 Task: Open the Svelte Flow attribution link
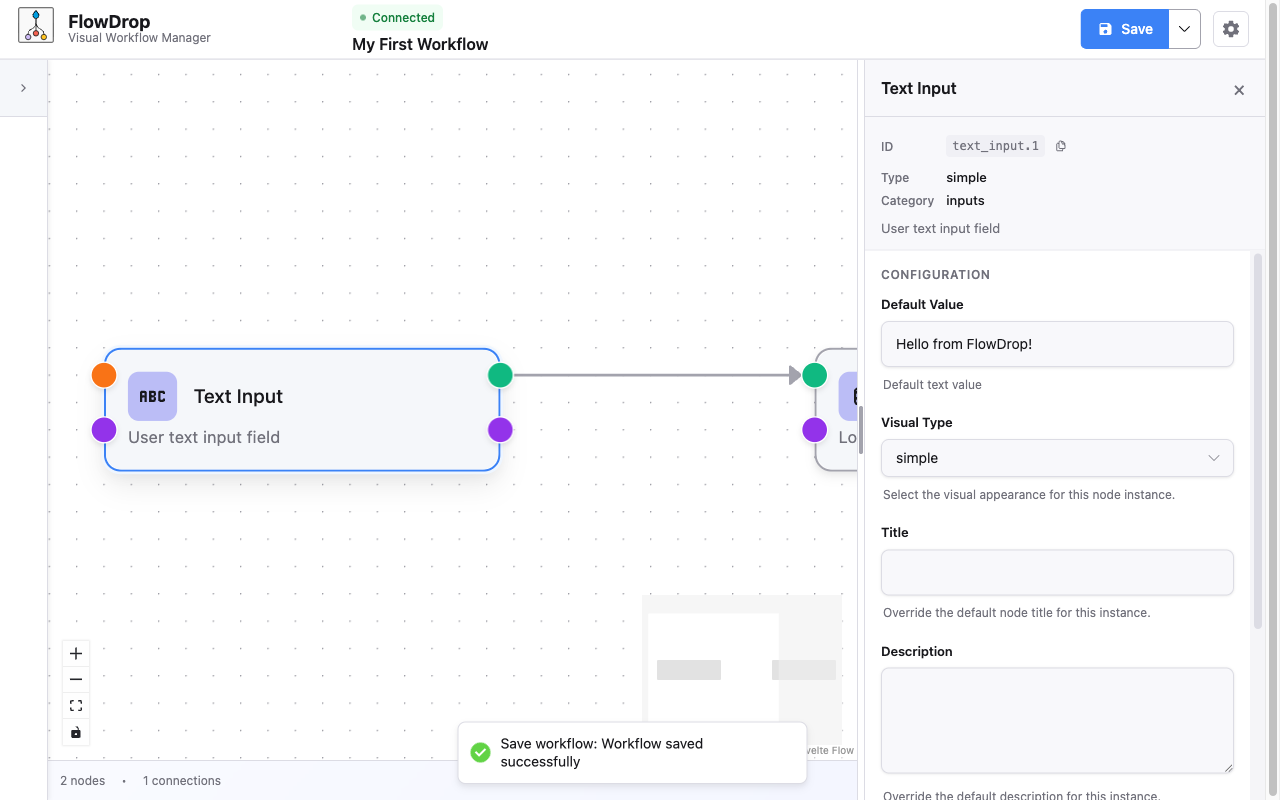tap(826, 750)
